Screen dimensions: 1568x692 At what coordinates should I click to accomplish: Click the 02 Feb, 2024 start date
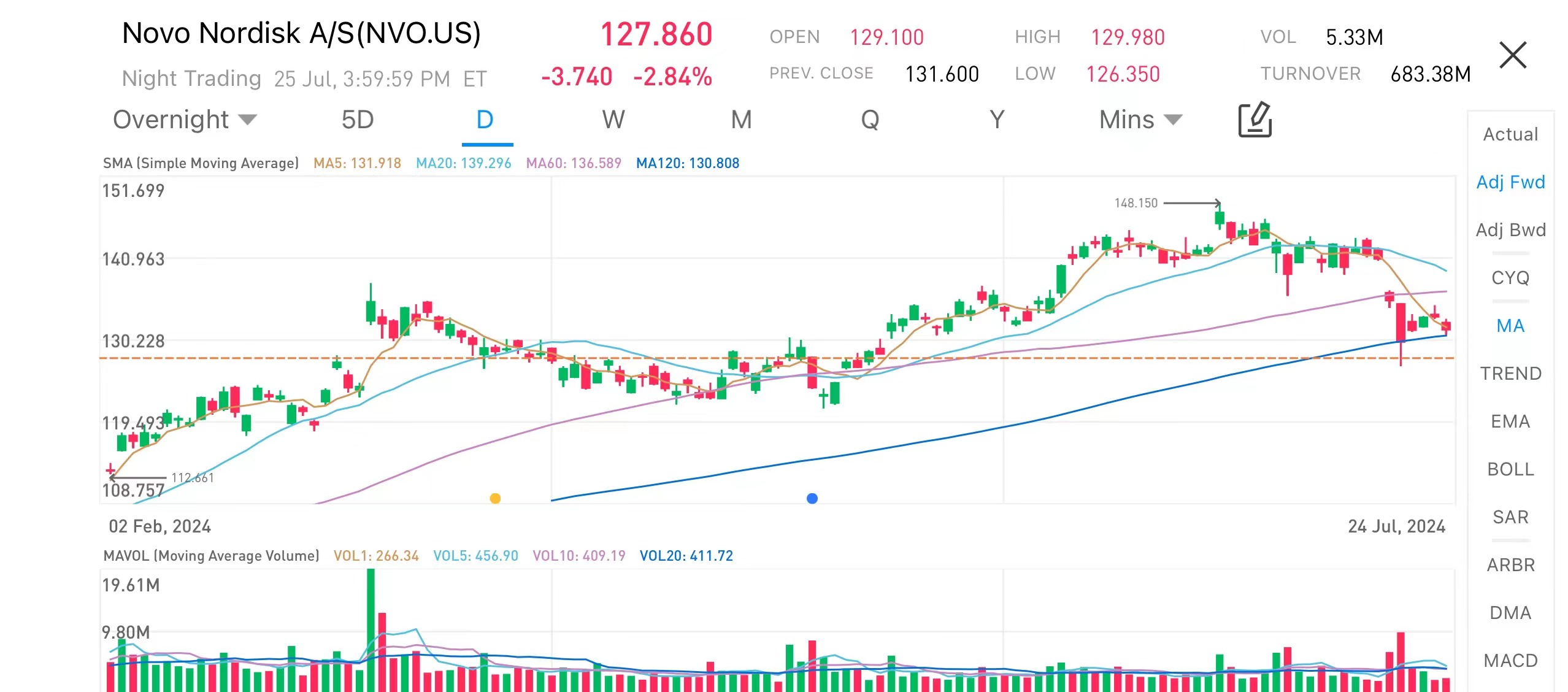tap(159, 526)
